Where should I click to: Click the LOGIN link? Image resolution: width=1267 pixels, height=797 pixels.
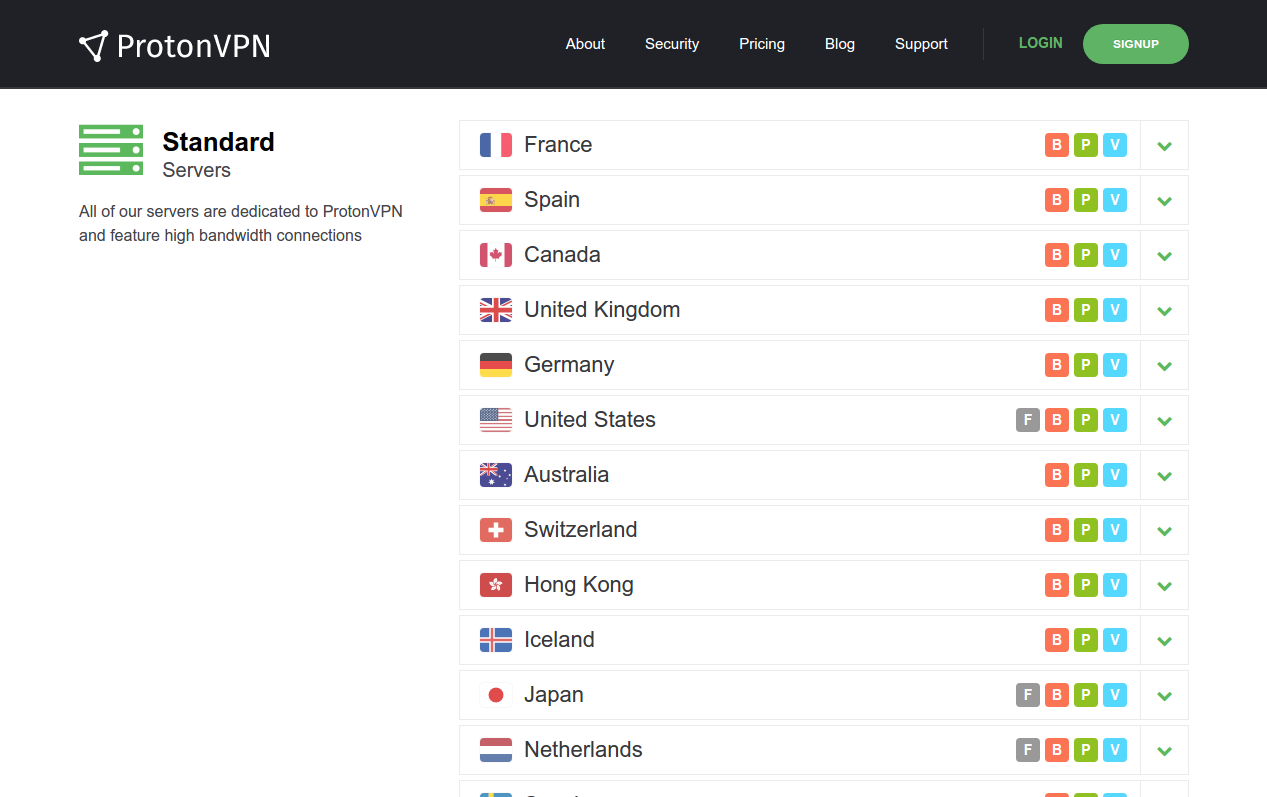coord(1040,43)
